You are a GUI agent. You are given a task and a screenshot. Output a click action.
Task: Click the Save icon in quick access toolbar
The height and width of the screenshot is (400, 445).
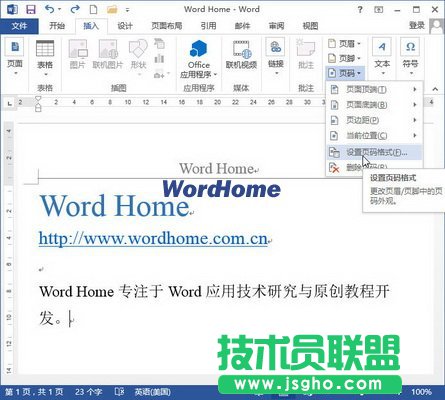click(x=31, y=9)
